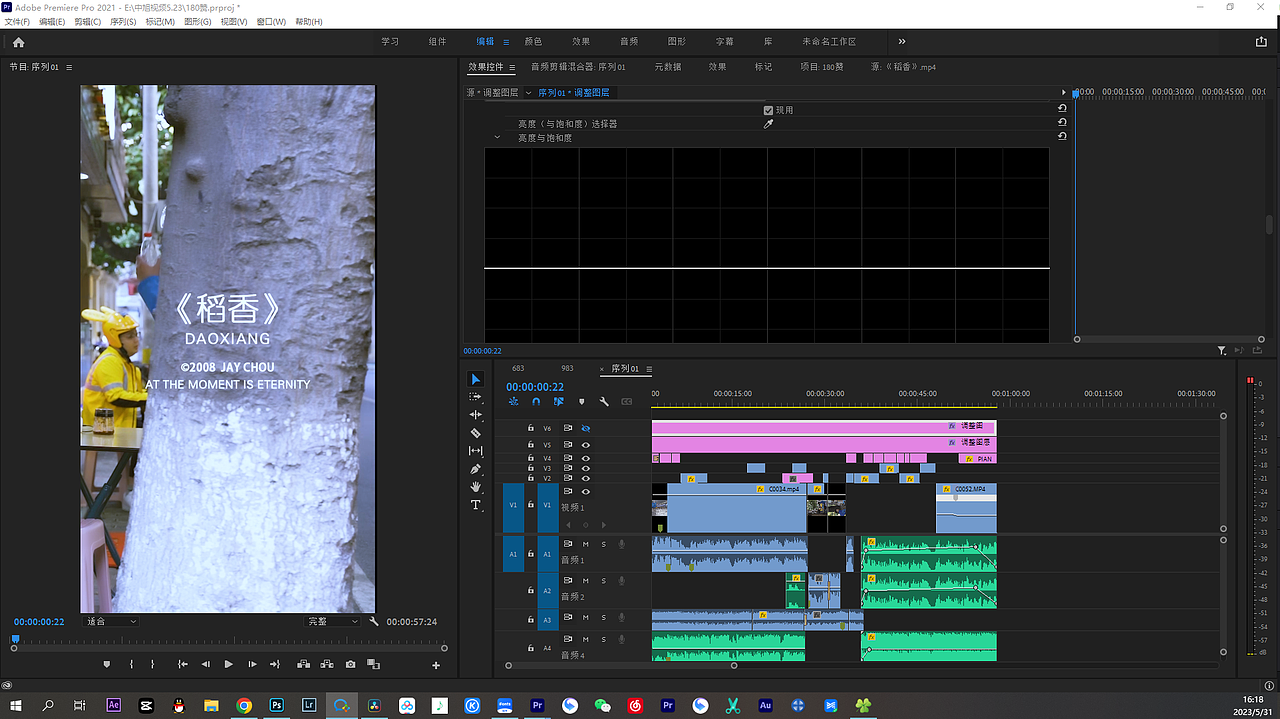Select the C0034.mp4 clip

click(736, 509)
